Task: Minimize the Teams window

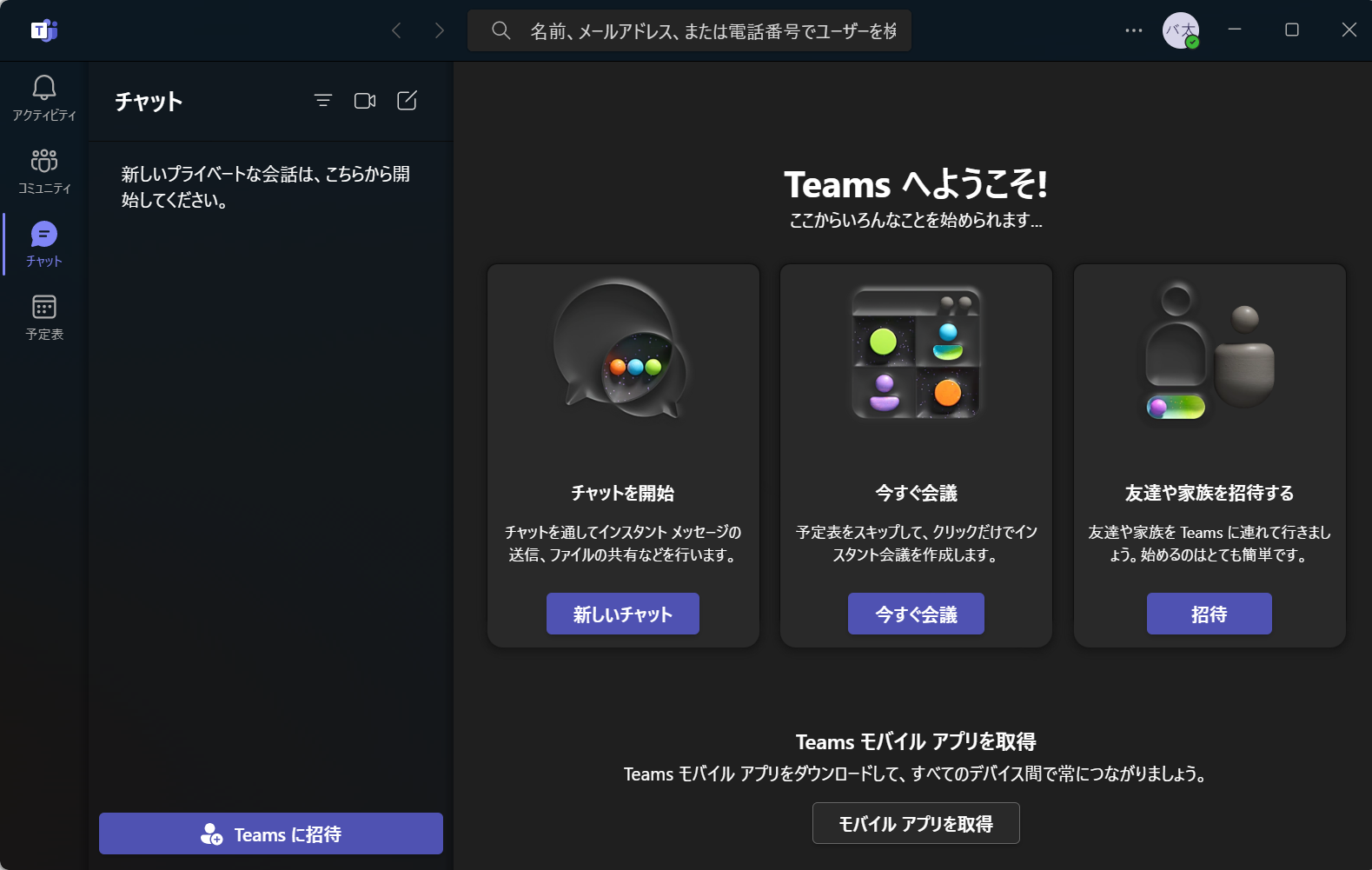Action: (x=1234, y=30)
